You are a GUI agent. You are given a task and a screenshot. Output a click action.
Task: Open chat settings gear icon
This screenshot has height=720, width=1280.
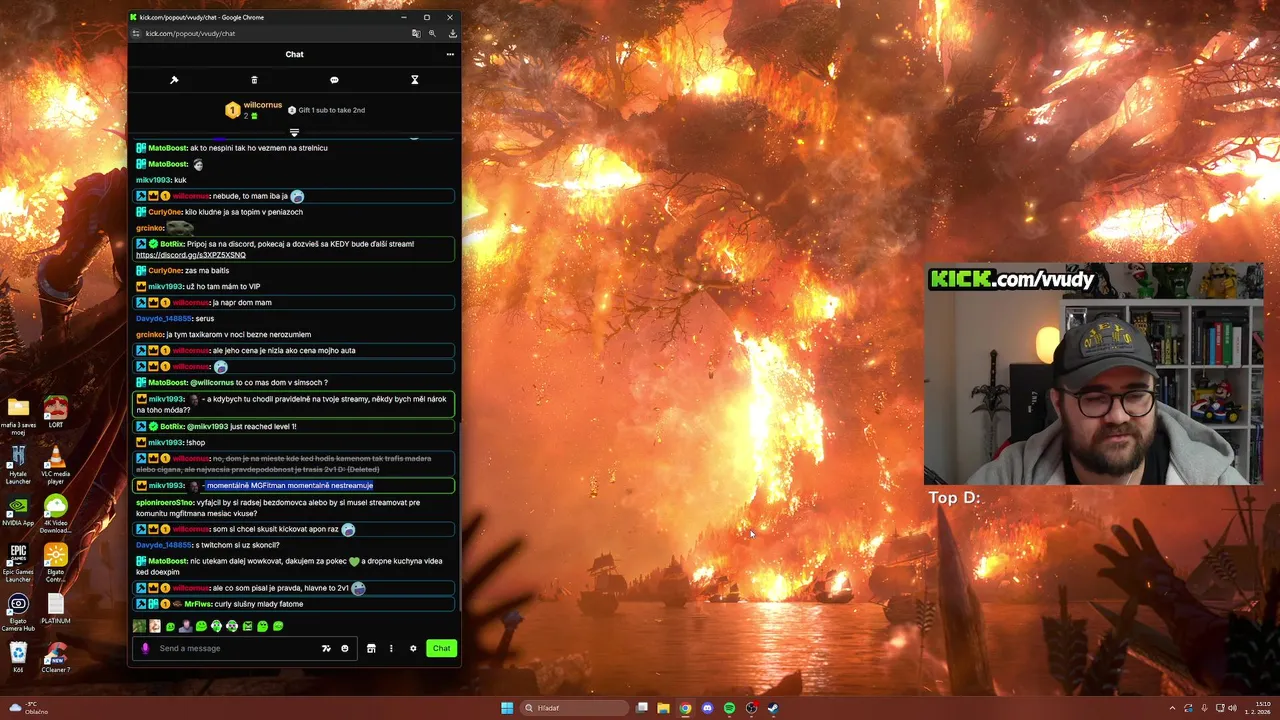(413, 648)
